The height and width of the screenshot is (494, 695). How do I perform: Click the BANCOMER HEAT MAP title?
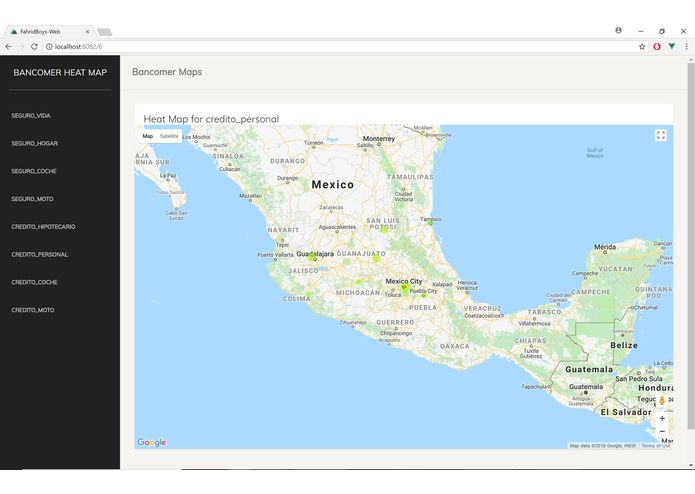pos(60,72)
